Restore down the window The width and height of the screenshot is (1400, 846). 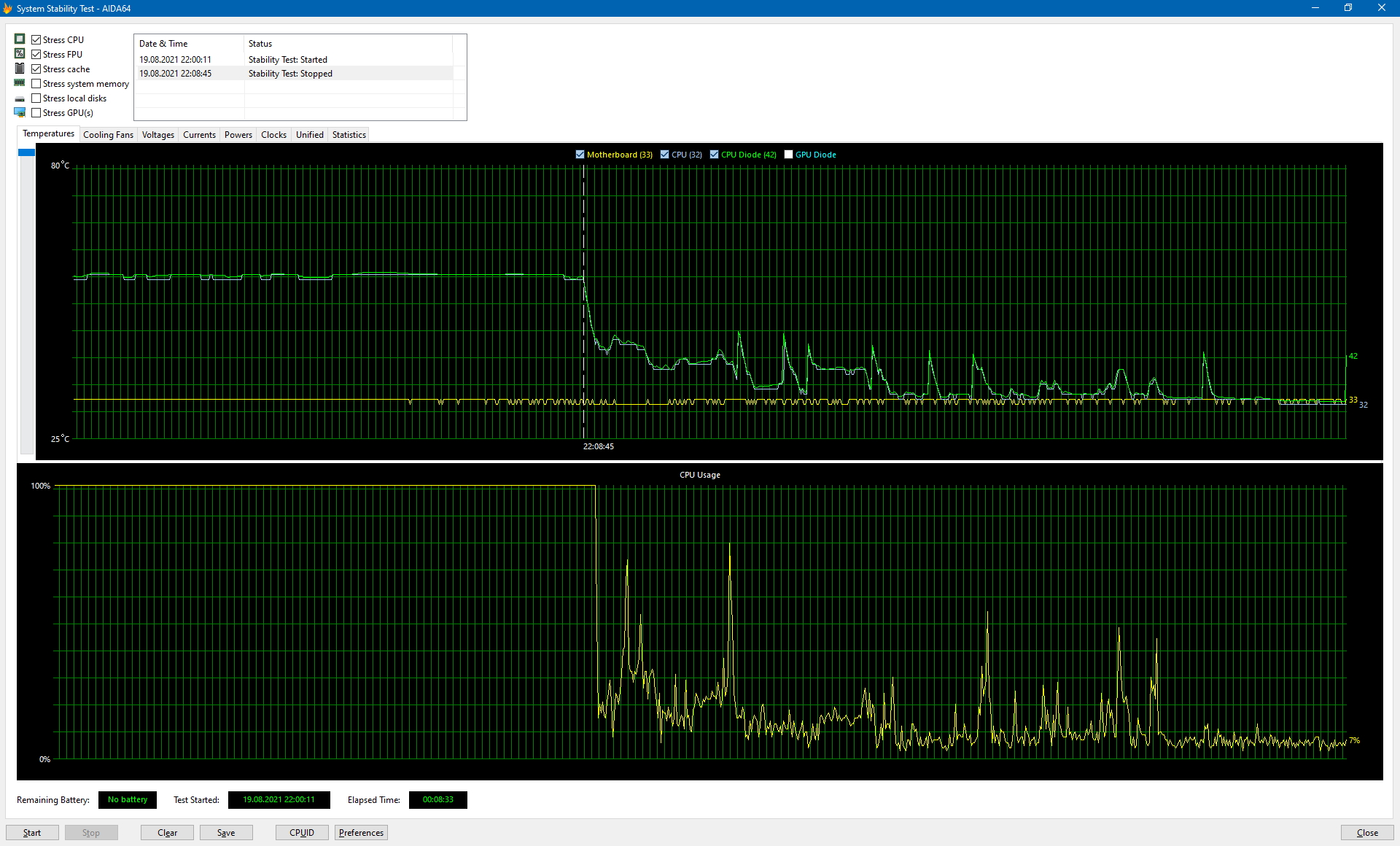click(1347, 8)
